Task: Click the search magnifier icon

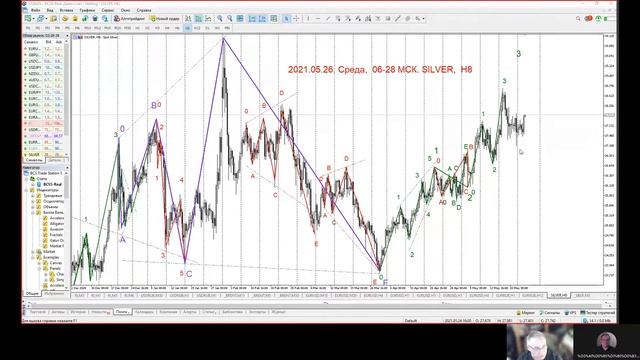Action: [578, 19]
